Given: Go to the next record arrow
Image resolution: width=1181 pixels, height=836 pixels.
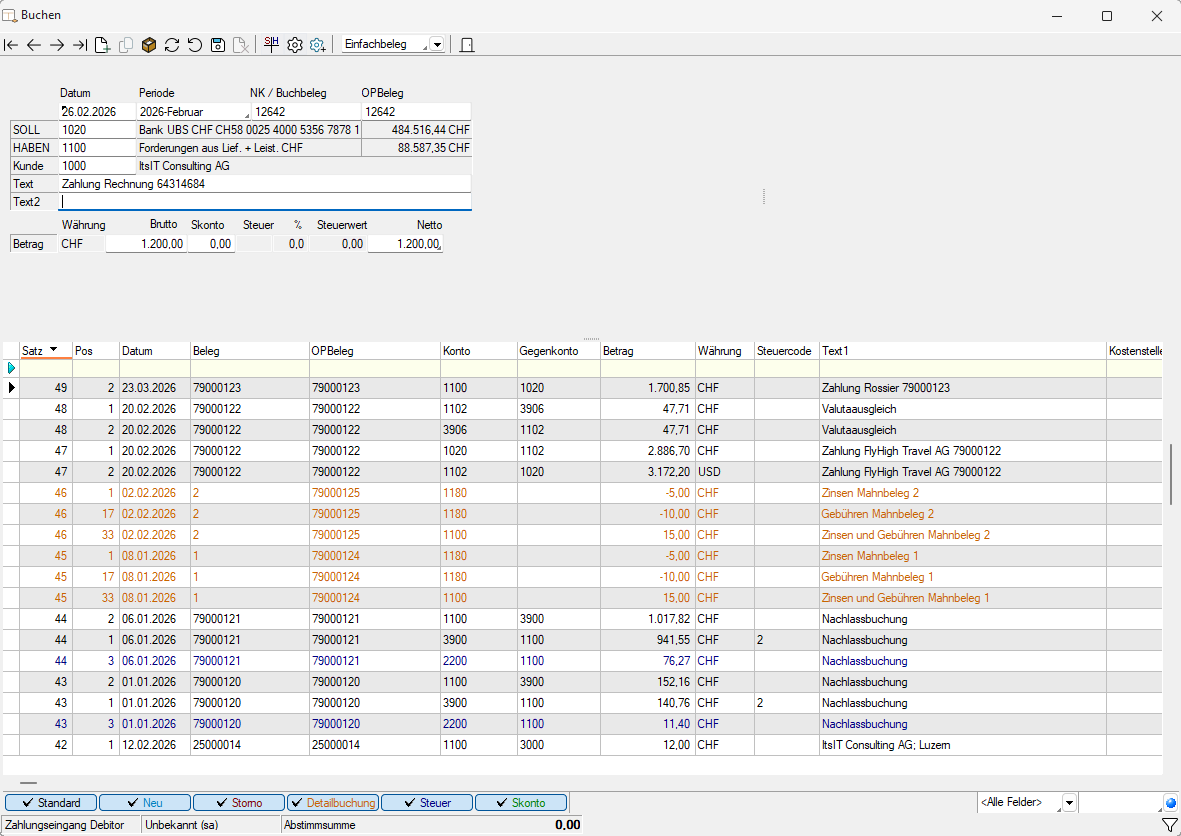Looking at the screenshot, I should click(x=57, y=45).
